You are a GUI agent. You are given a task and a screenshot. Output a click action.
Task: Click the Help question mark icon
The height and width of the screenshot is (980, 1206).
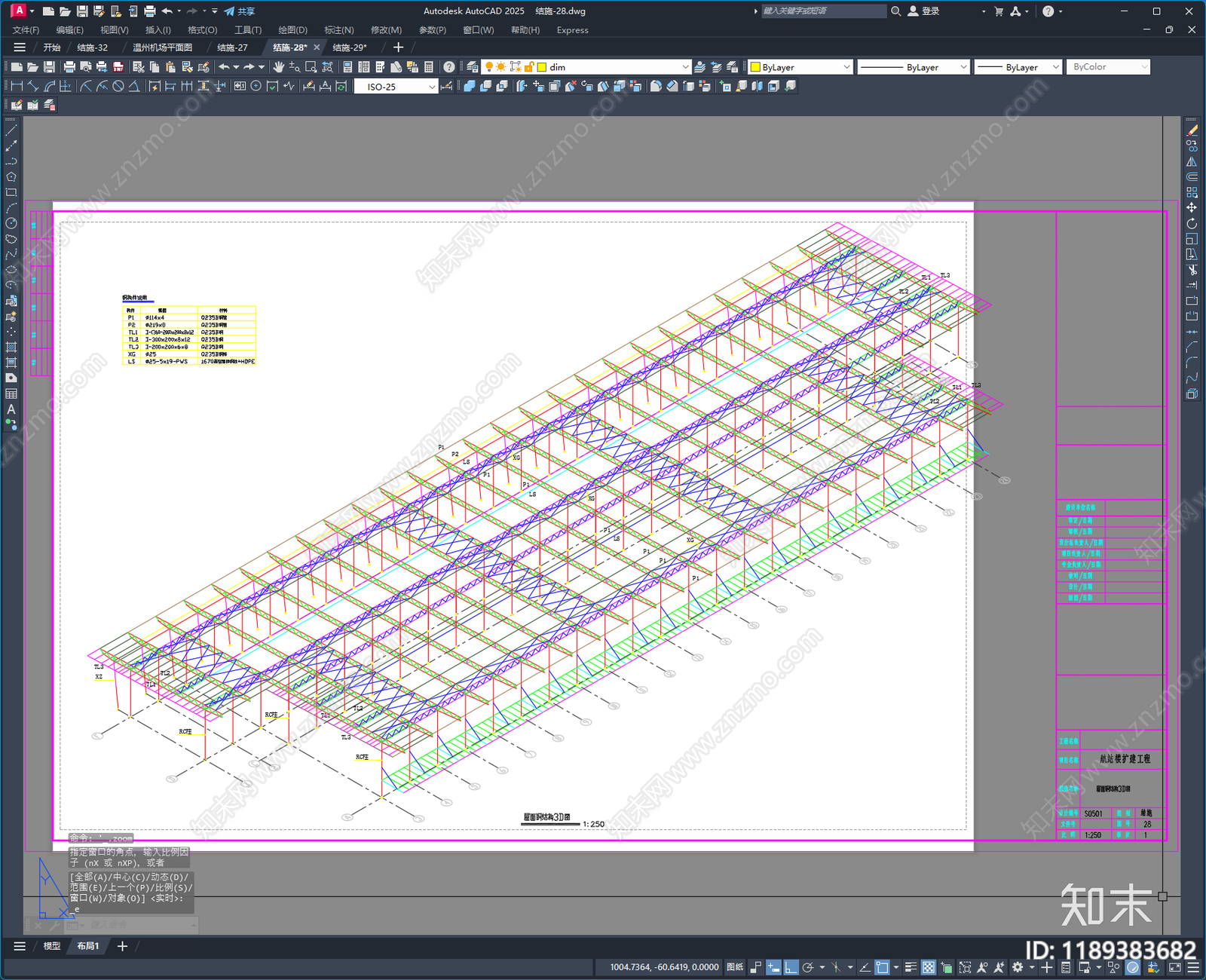click(449, 67)
